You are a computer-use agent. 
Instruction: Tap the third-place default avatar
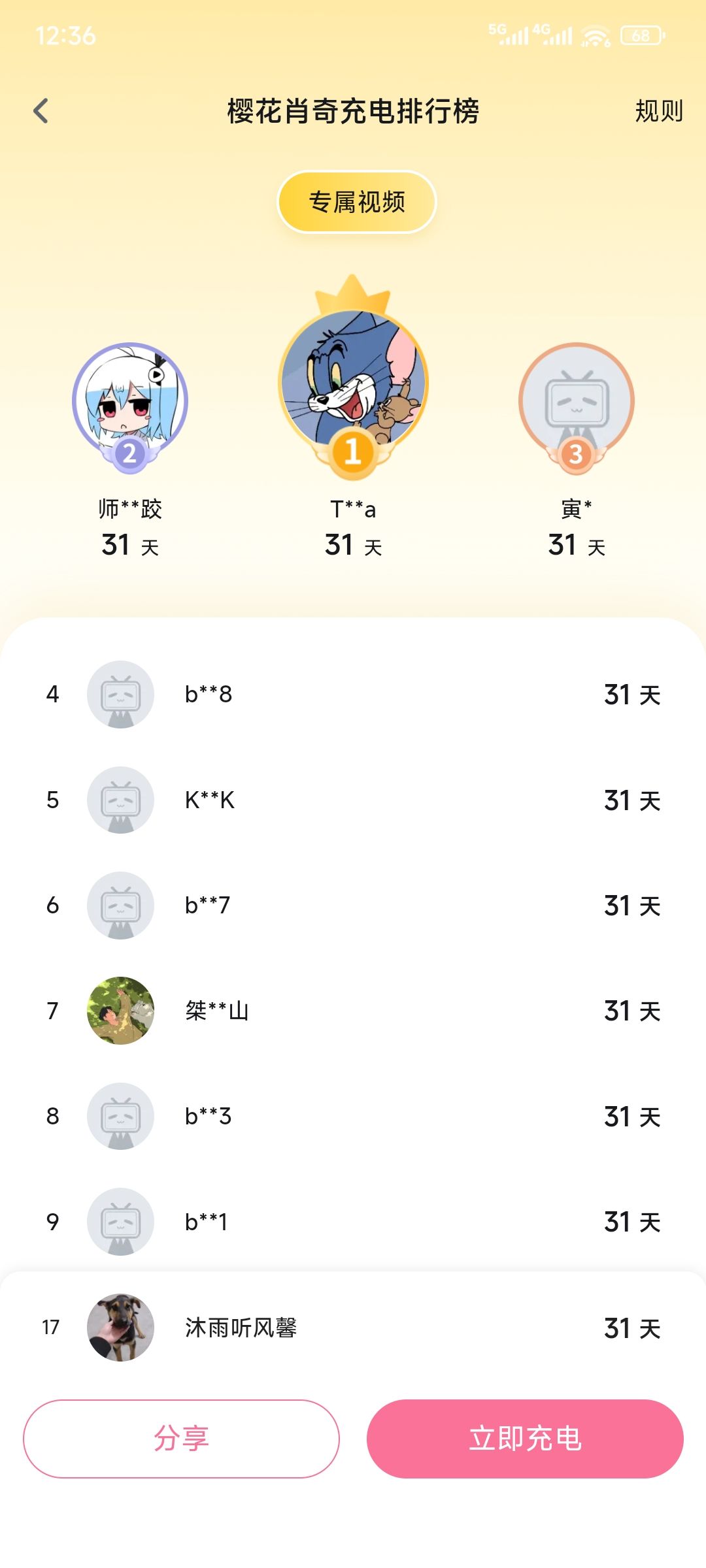click(576, 400)
